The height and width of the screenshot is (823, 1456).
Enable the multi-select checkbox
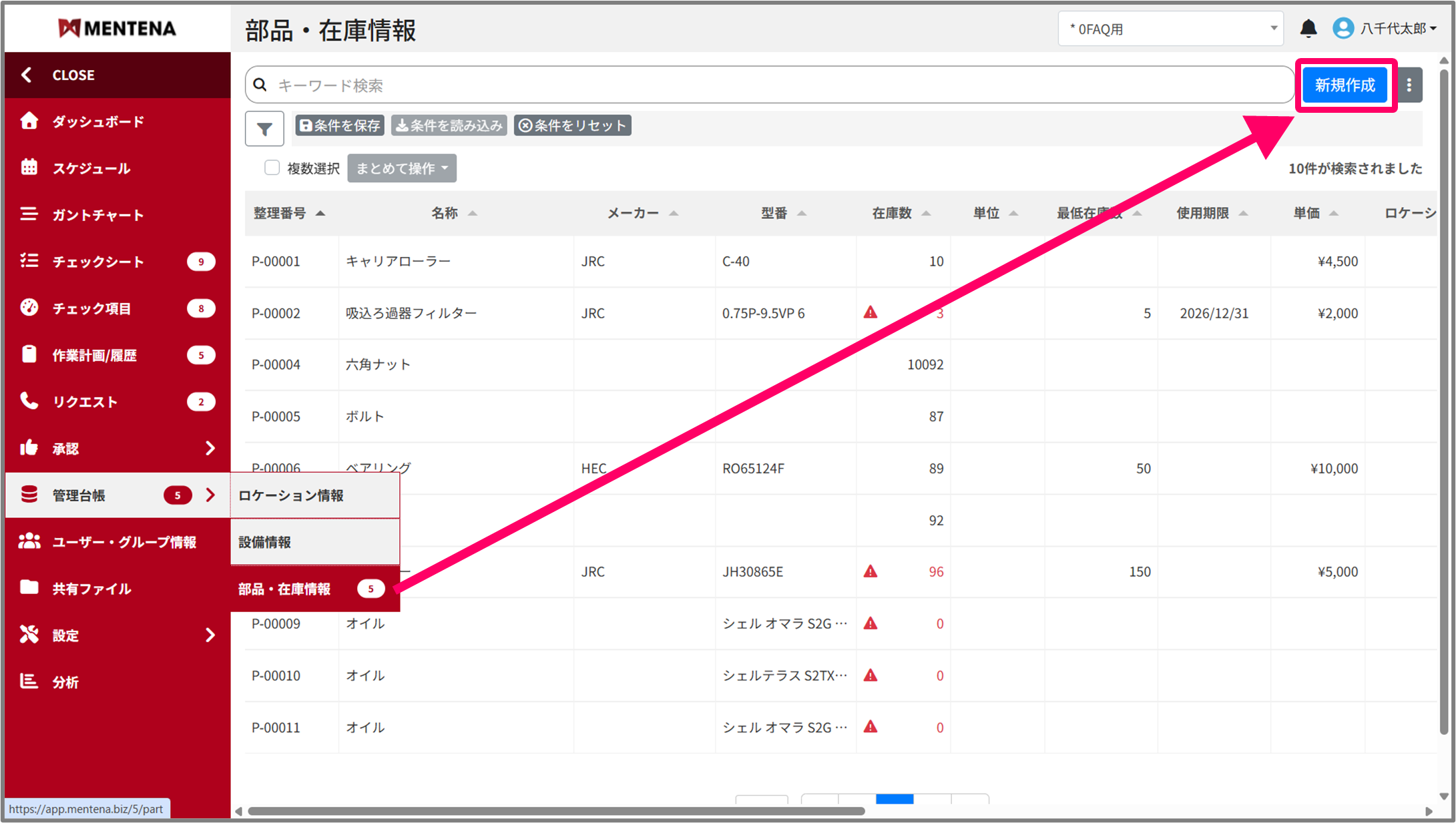pyautogui.click(x=272, y=168)
